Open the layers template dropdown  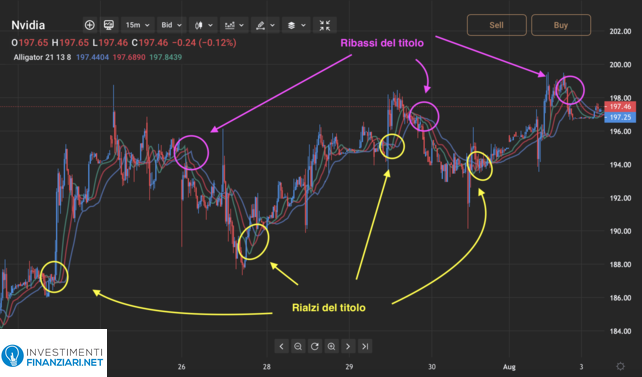(296, 25)
